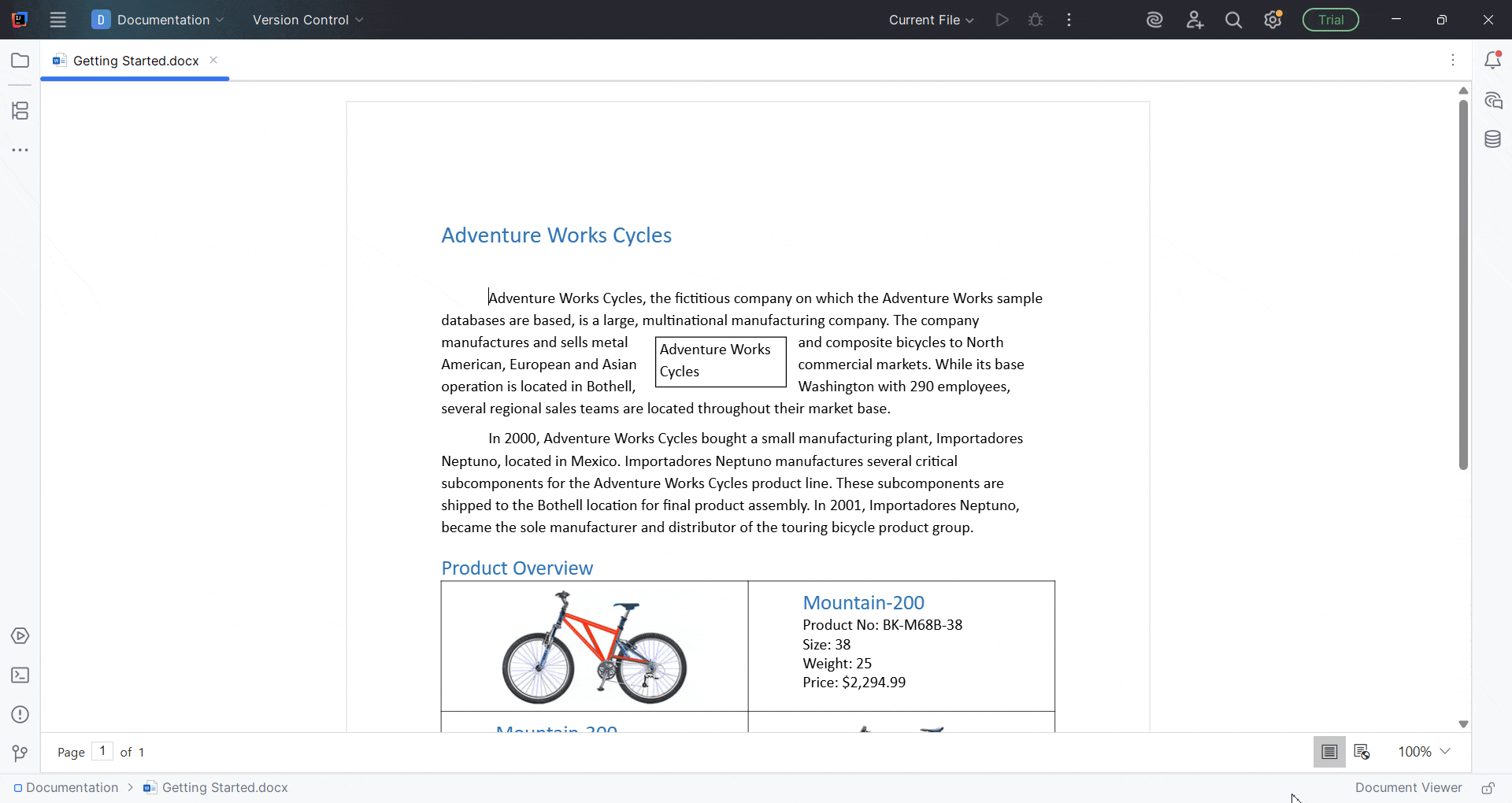1512x803 pixels.
Task: Switch to the second document view mode
Action: click(x=1362, y=752)
